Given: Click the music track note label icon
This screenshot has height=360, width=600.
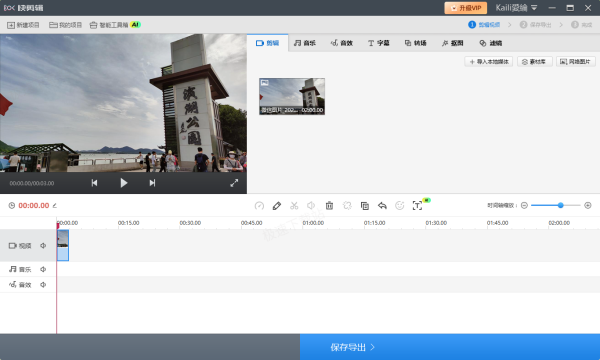Looking at the screenshot, I should (x=13, y=269).
